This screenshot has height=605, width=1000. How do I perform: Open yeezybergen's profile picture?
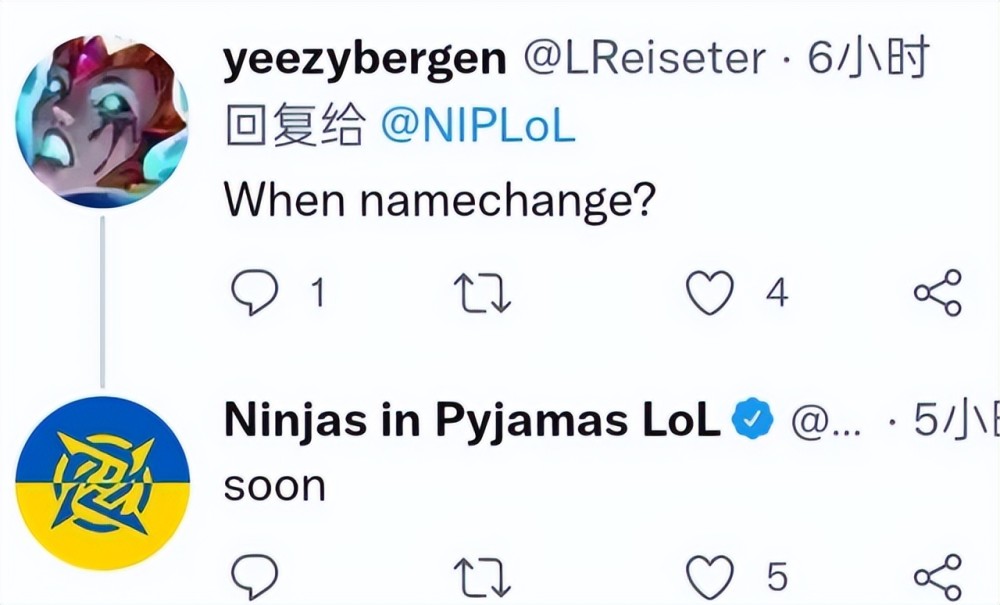103,120
